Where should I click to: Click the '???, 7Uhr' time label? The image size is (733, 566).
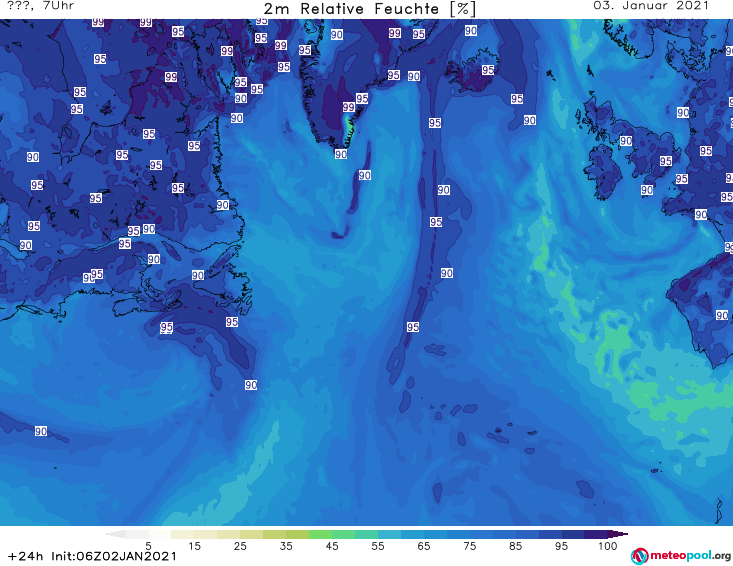tap(41, 6)
